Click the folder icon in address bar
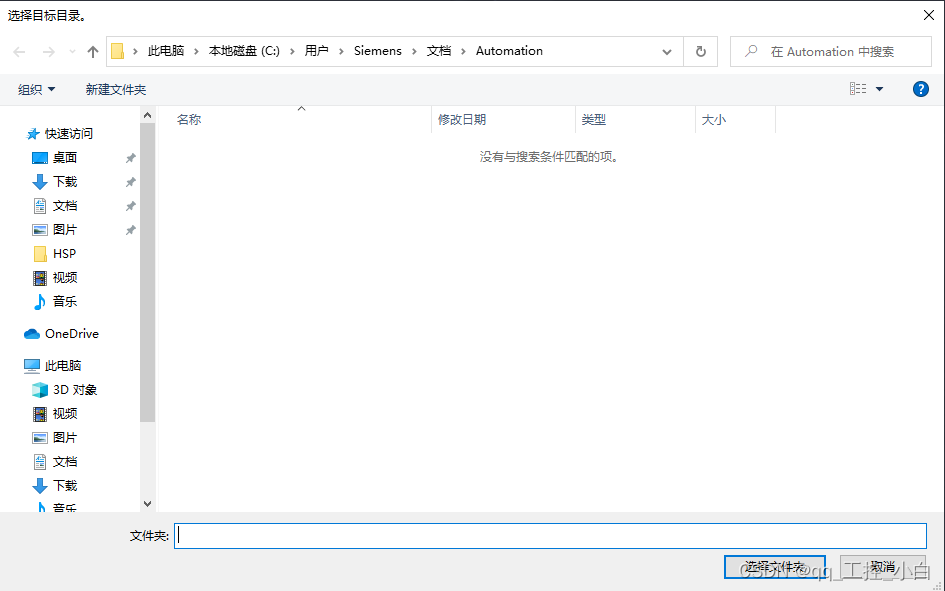 [118, 51]
